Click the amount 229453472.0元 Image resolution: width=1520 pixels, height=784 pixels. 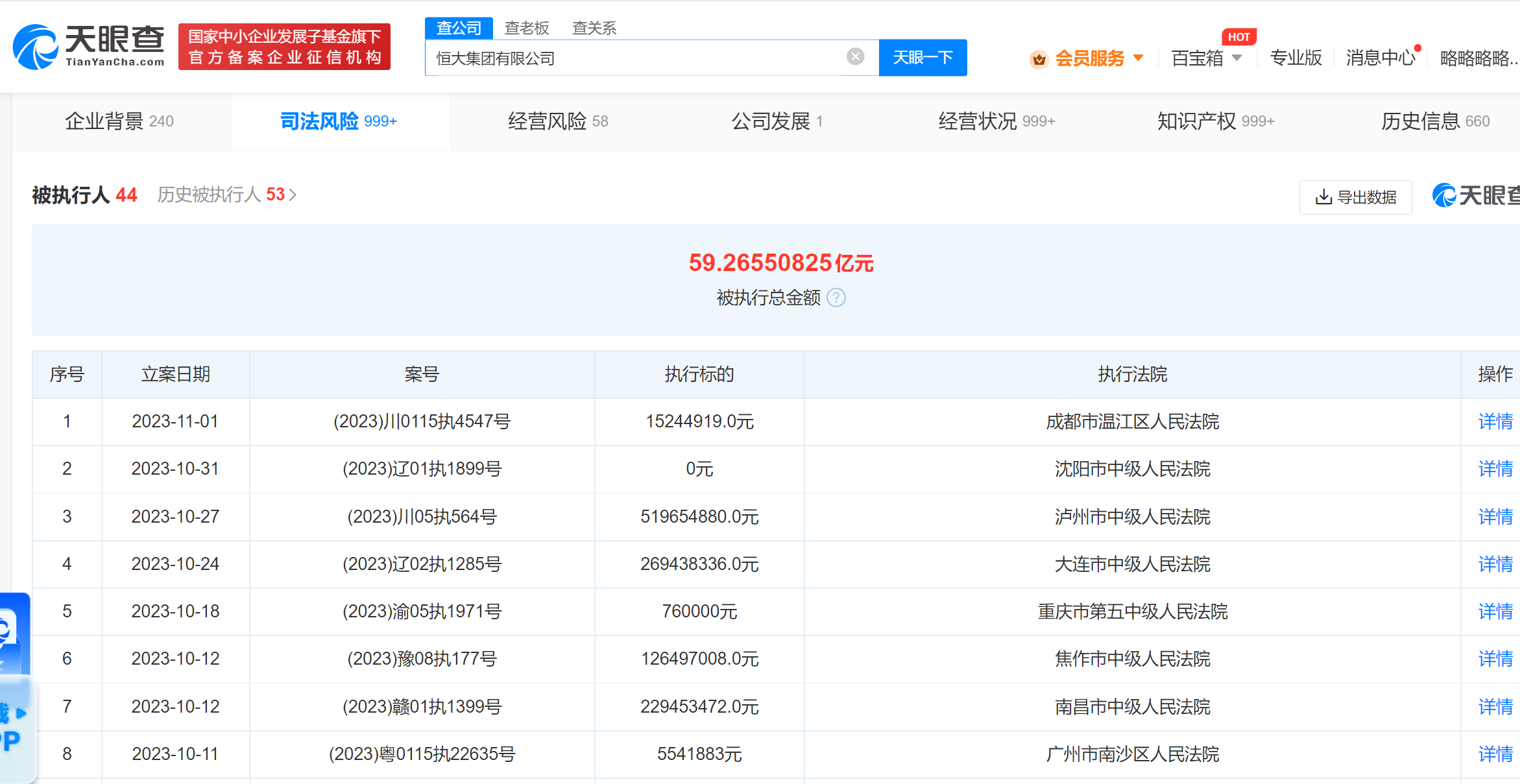pyautogui.click(x=699, y=707)
